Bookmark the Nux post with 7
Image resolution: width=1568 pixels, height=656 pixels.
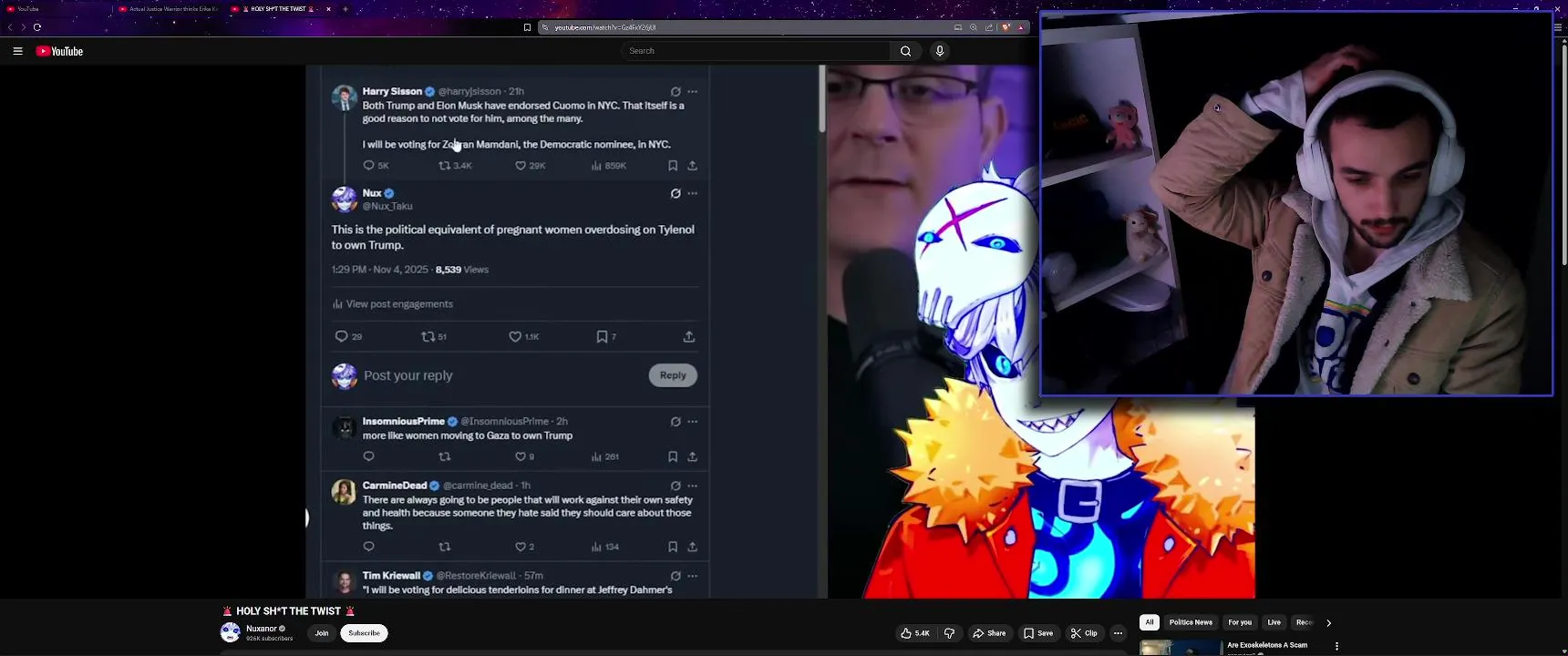(x=606, y=337)
